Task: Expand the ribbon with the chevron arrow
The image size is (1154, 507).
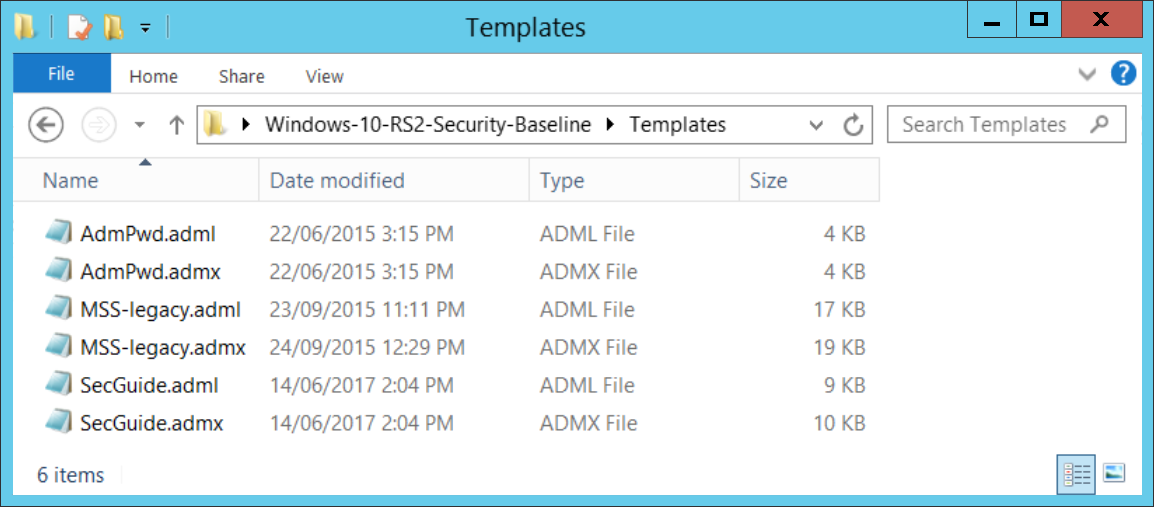Action: 1087,74
